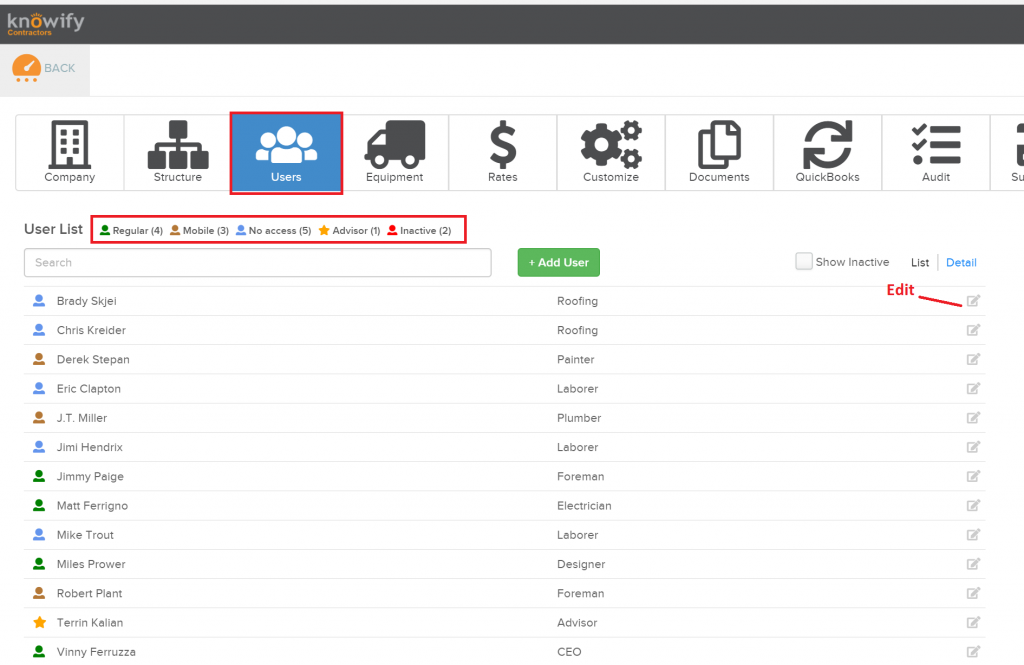
Task: Open the Company settings section
Action: tap(69, 152)
